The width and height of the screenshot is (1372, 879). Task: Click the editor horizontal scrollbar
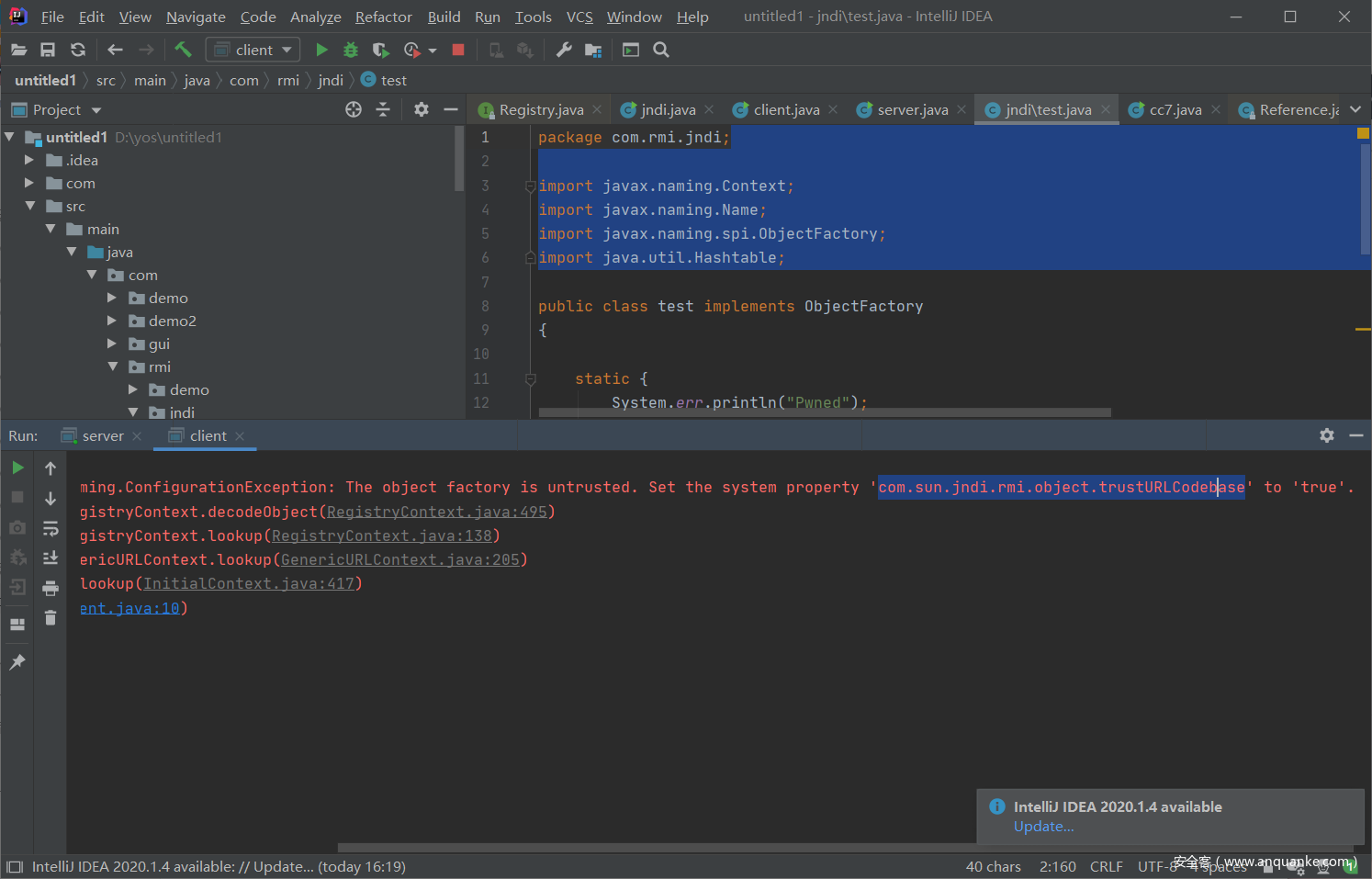pos(825,412)
